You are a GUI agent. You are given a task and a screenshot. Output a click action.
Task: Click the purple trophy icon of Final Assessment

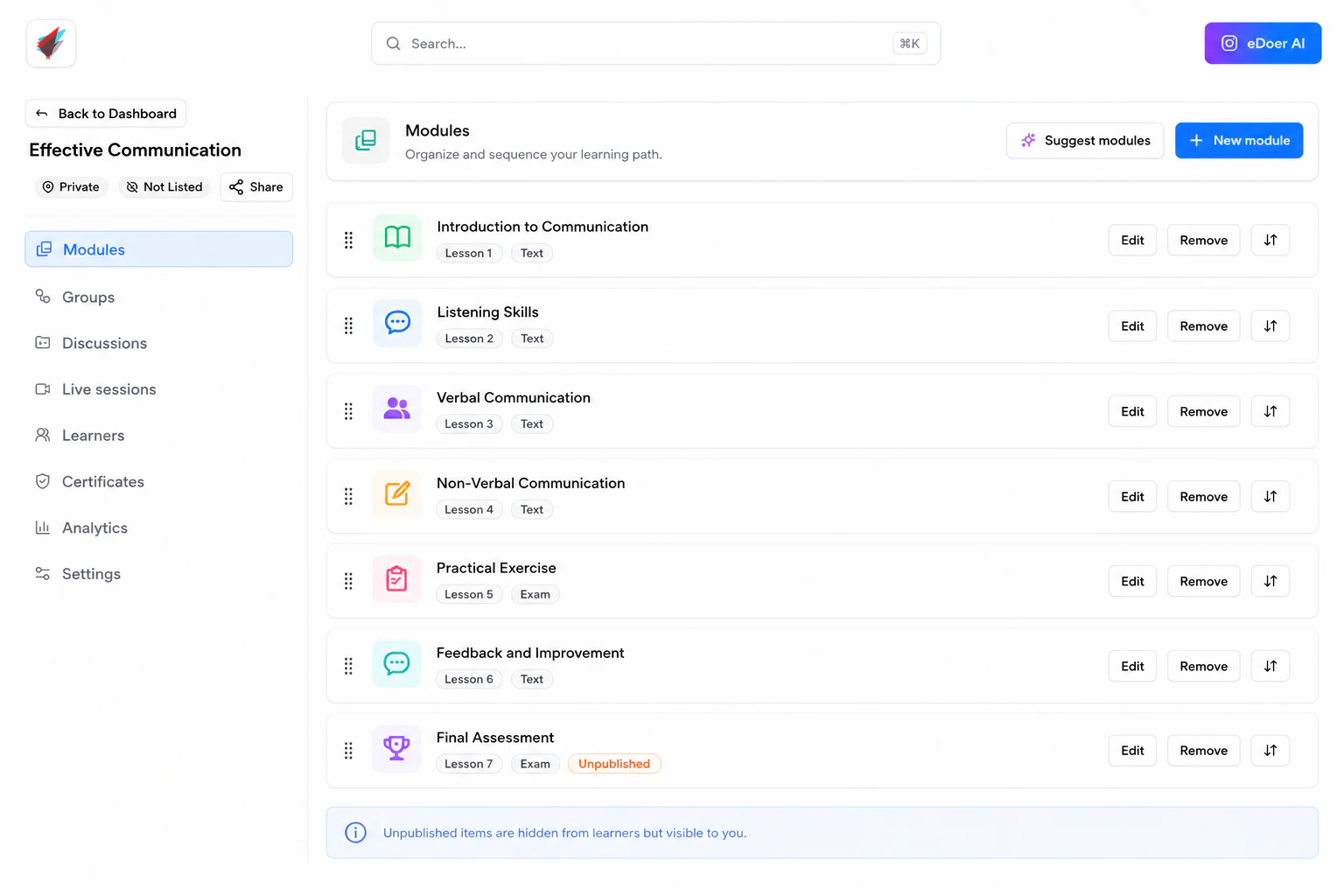tap(397, 748)
